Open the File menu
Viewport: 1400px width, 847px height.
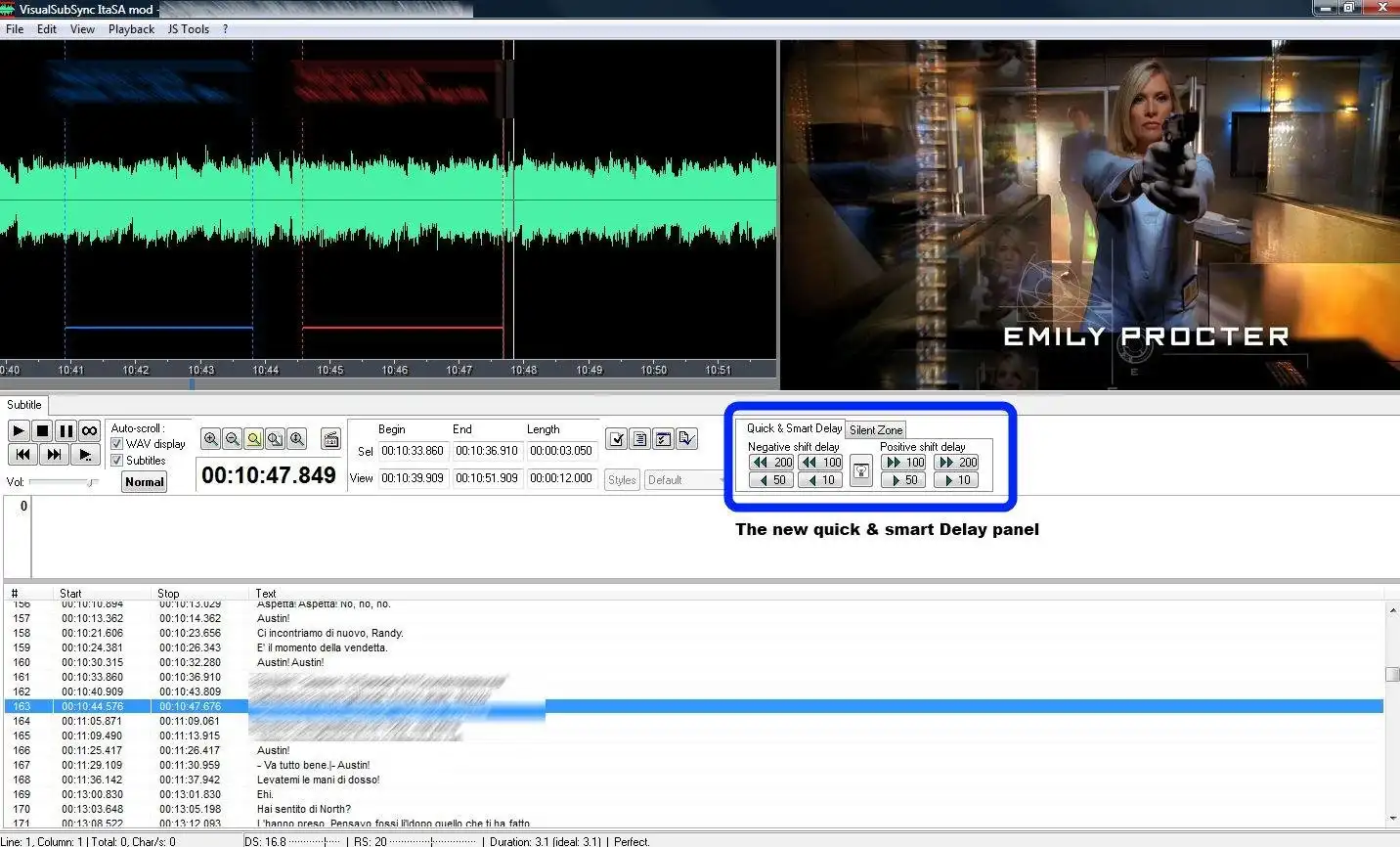(x=15, y=29)
